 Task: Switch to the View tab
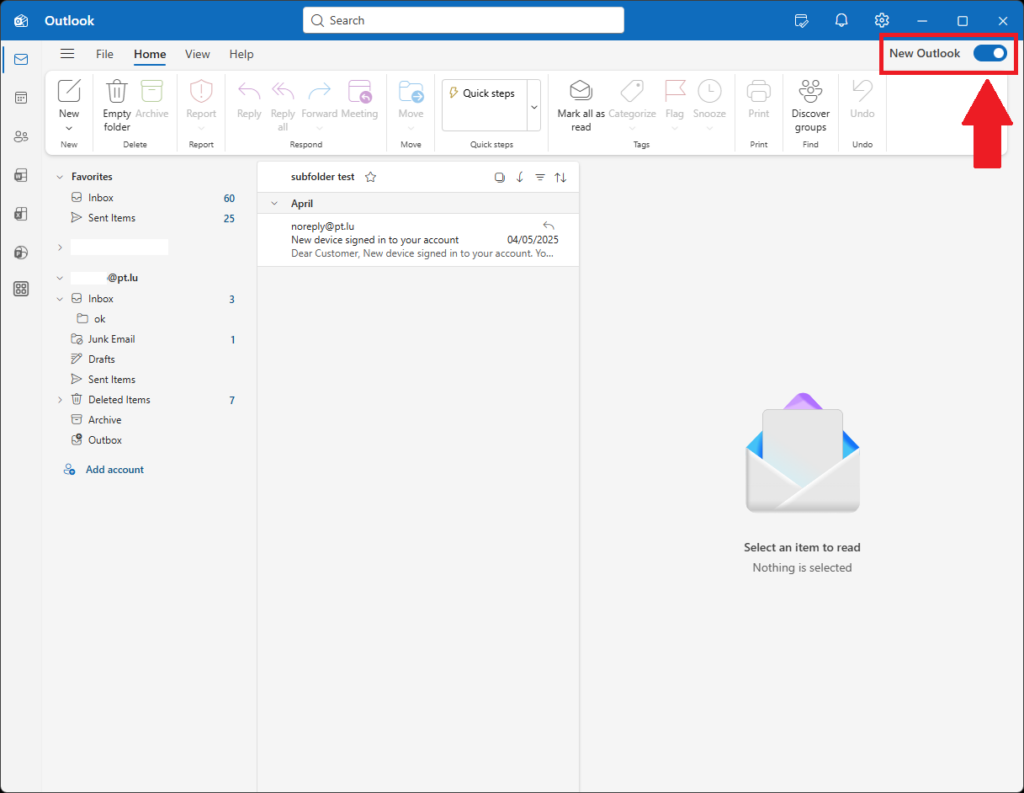pos(197,54)
